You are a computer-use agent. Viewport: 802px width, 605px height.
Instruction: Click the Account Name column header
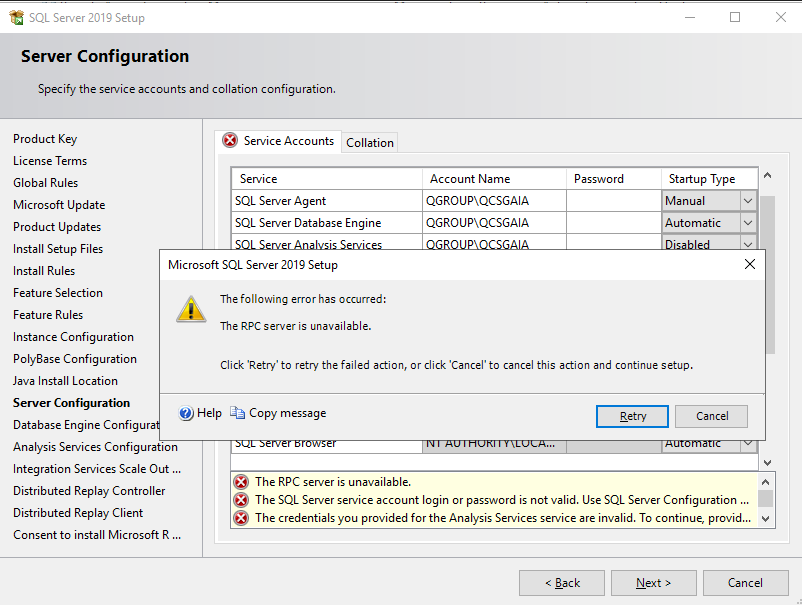[494, 178]
